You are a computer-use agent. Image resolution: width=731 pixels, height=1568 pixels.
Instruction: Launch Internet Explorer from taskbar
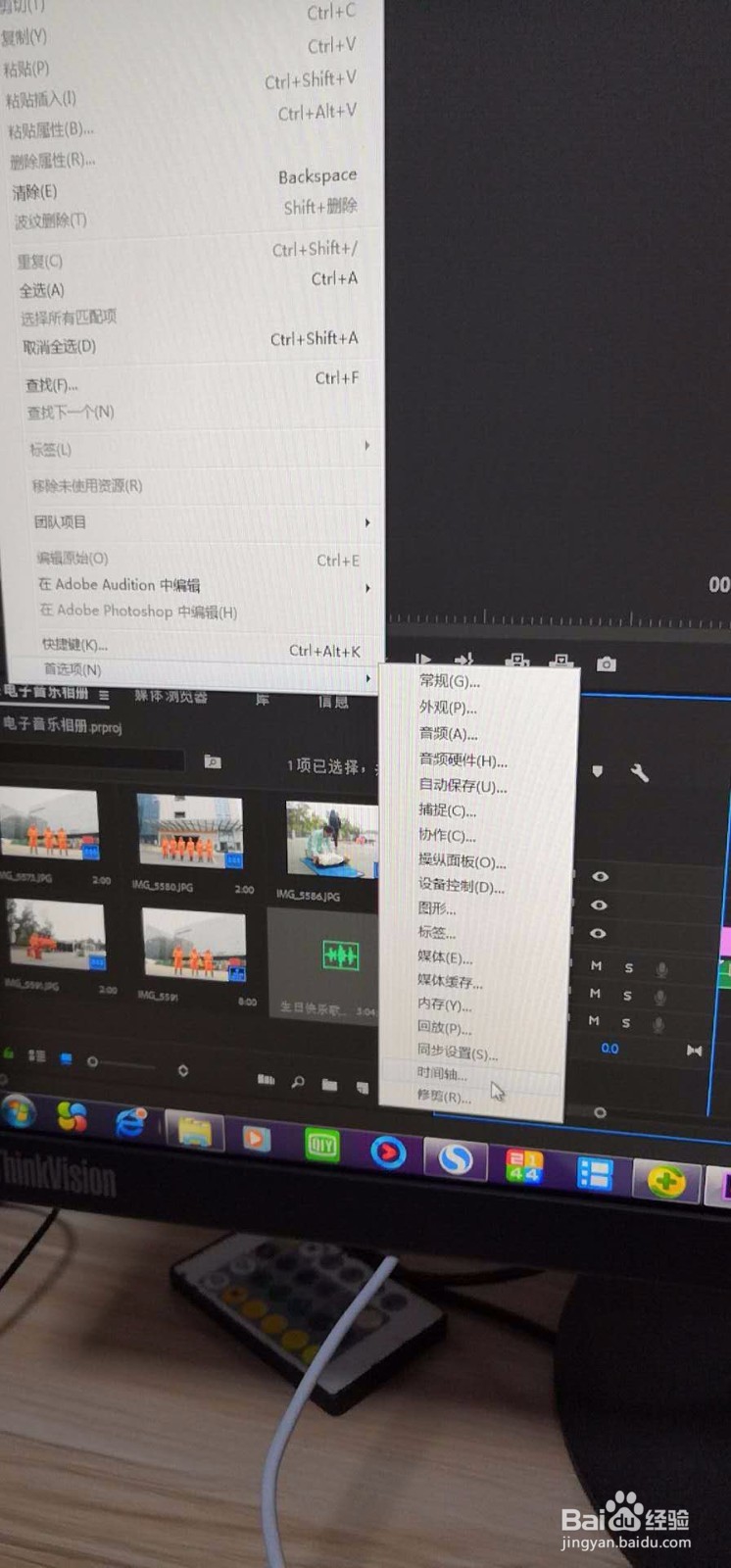pyautogui.click(x=130, y=1123)
